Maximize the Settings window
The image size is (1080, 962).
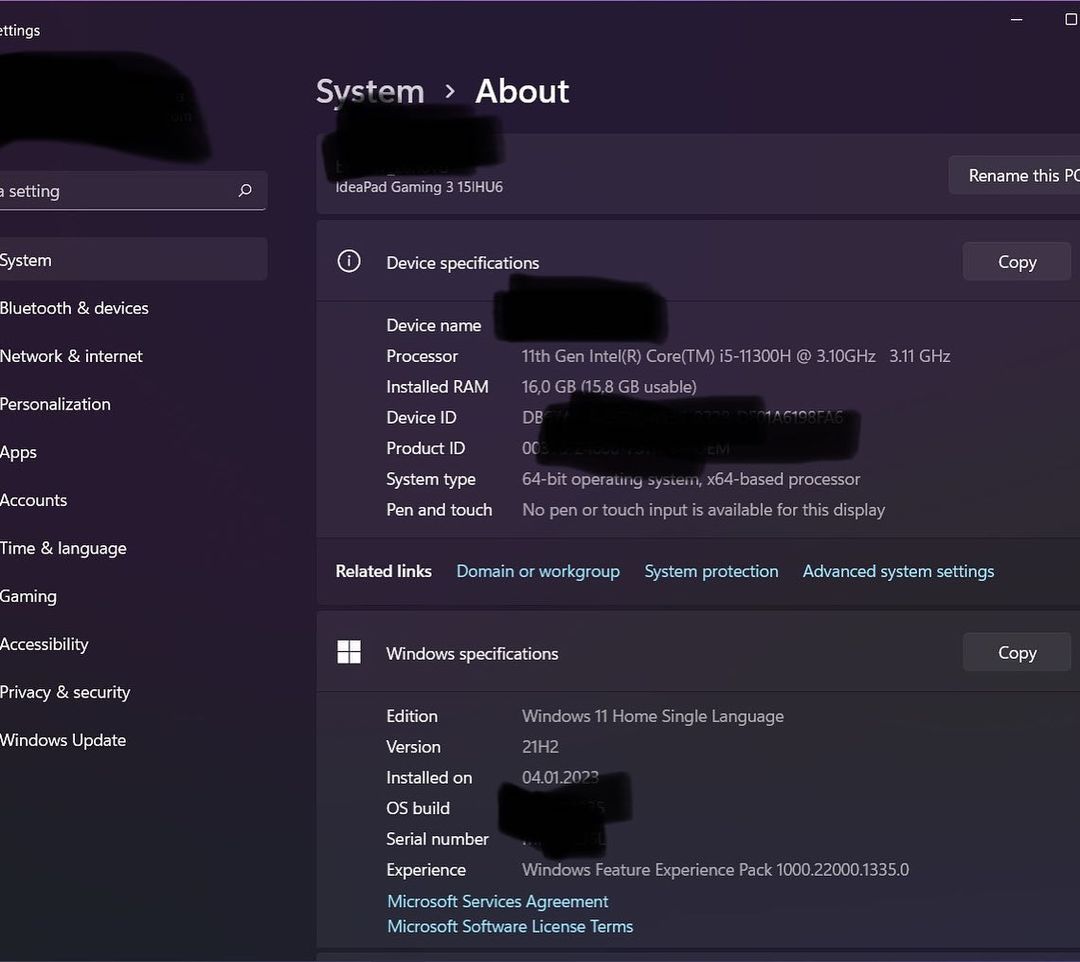click(x=1071, y=20)
